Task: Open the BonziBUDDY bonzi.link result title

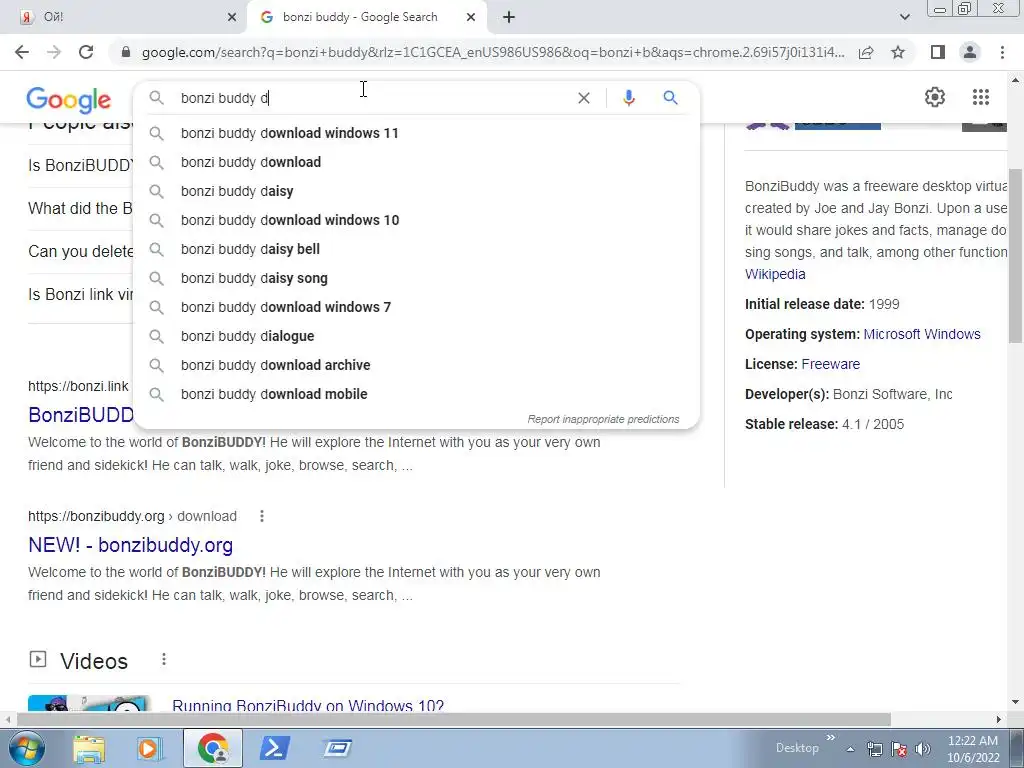Action: [80, 415]
